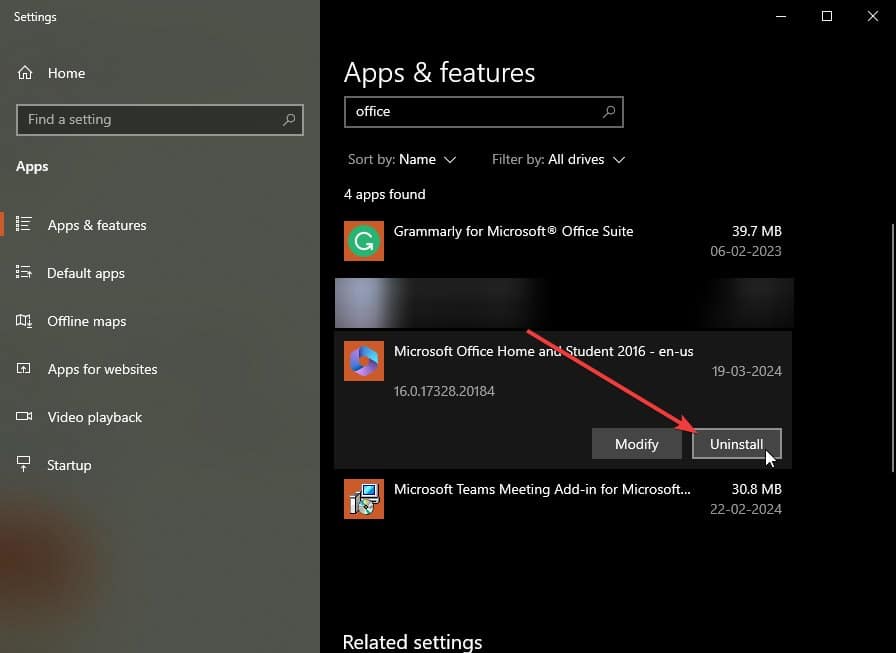
Task: Focus the Find a setting search field
Action: 160,120
